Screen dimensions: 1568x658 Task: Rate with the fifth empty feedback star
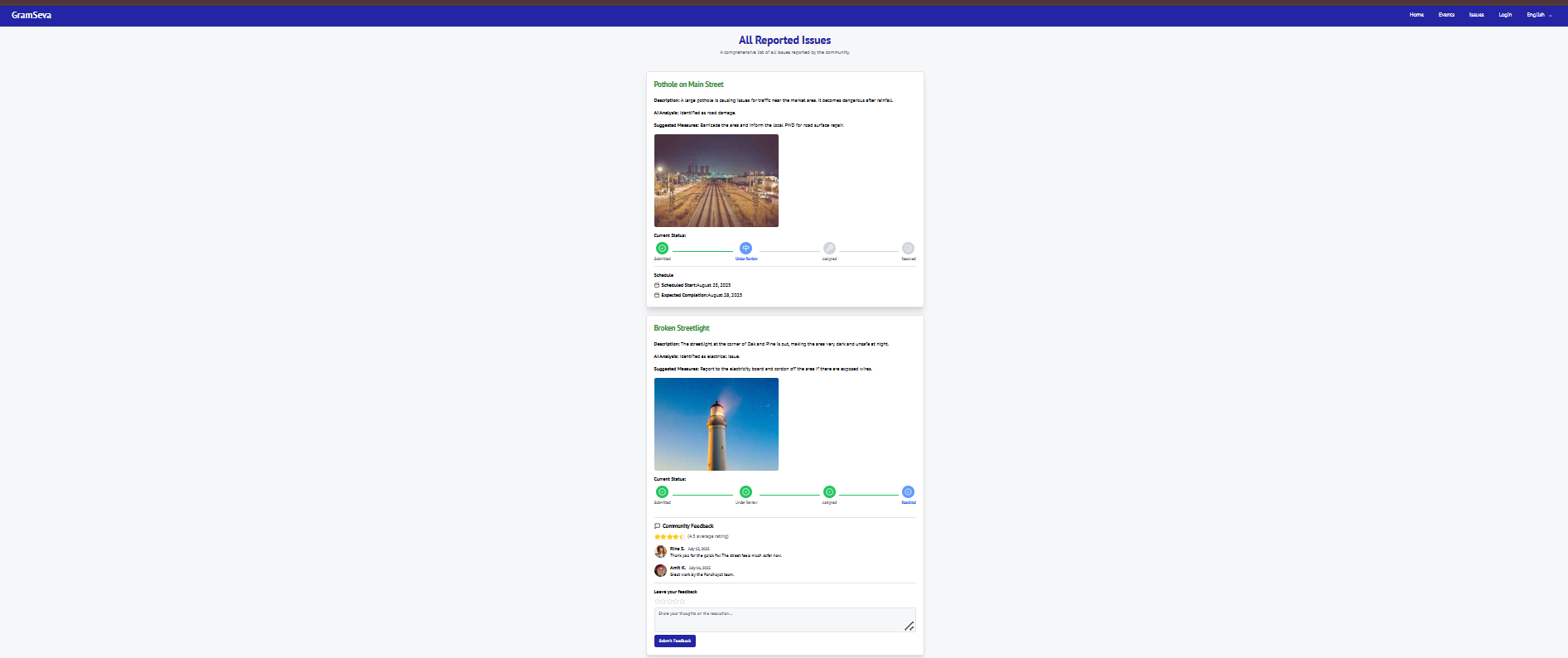point(683,602)
